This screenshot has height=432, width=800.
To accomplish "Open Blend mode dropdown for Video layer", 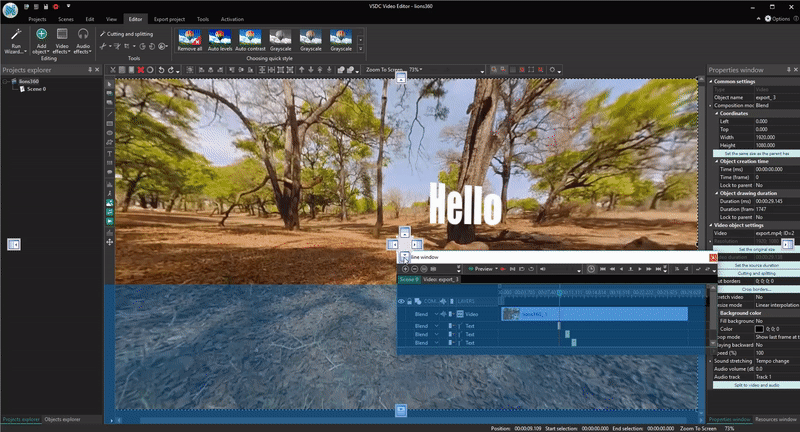I will pos(436,314).
